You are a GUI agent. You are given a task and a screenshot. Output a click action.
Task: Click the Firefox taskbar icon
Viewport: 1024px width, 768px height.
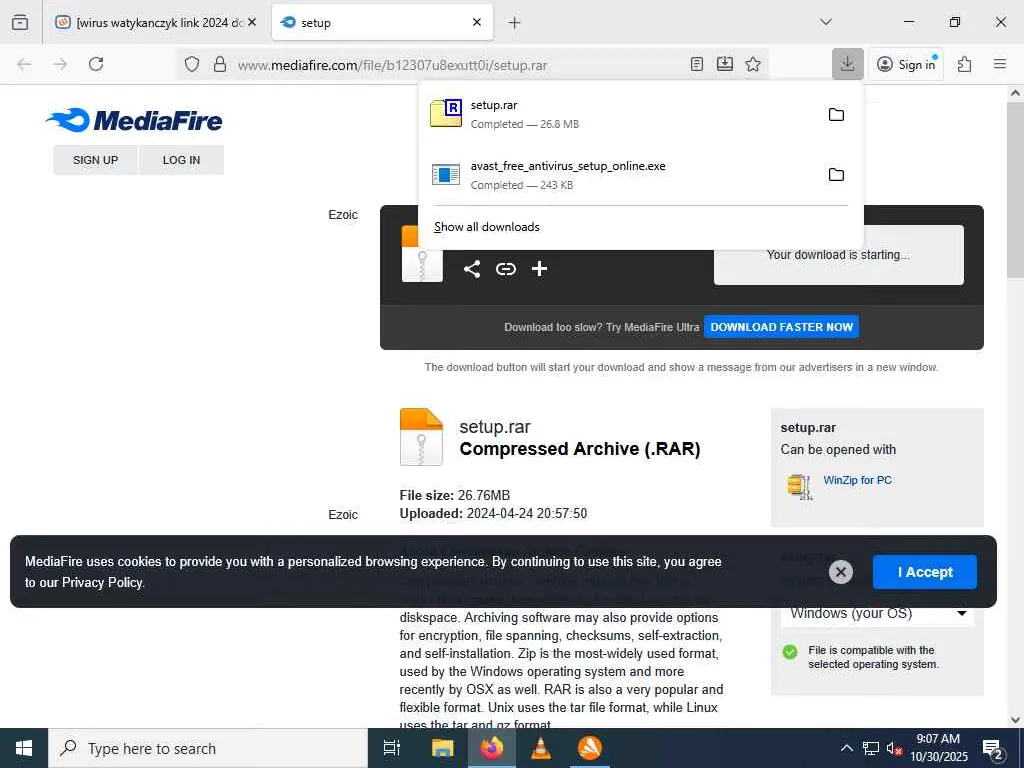492,748
